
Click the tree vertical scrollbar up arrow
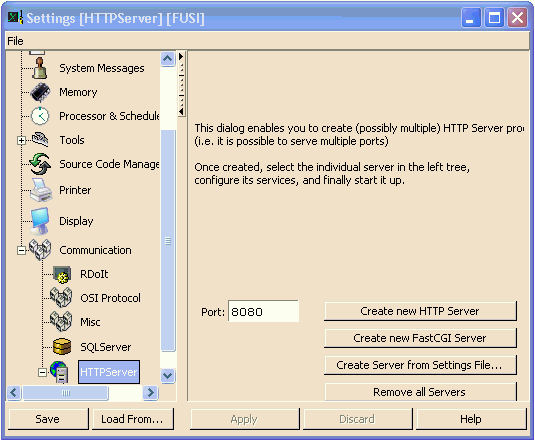click(x=168, y=59)
